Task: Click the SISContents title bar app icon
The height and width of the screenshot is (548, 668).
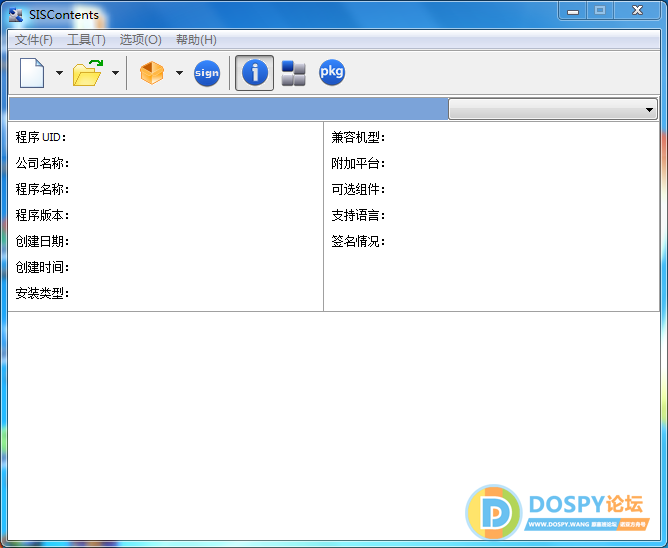Action: pos(16,15)
